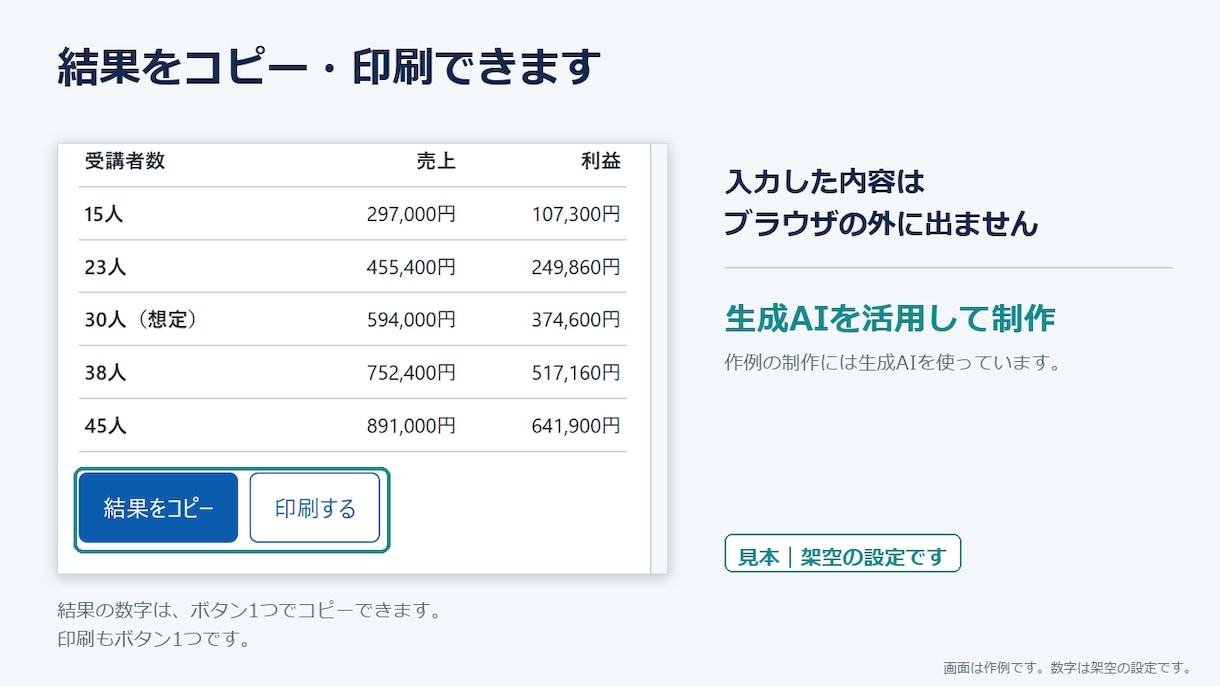Select the 利益 column header
This screenshot has width=1220, height=686.
pyautogui.click(x=601, y=161)
